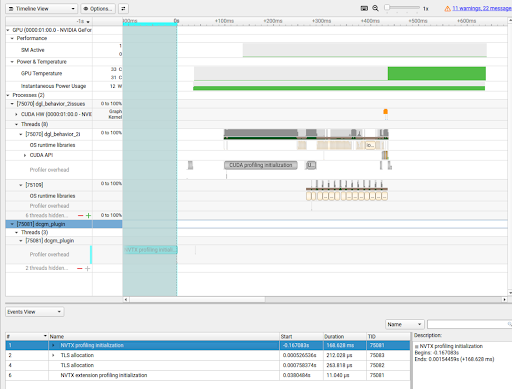Hide more threads with red minus near 6 threads hidden
Viewport: 512px width, 389px height.
[80, 216]
